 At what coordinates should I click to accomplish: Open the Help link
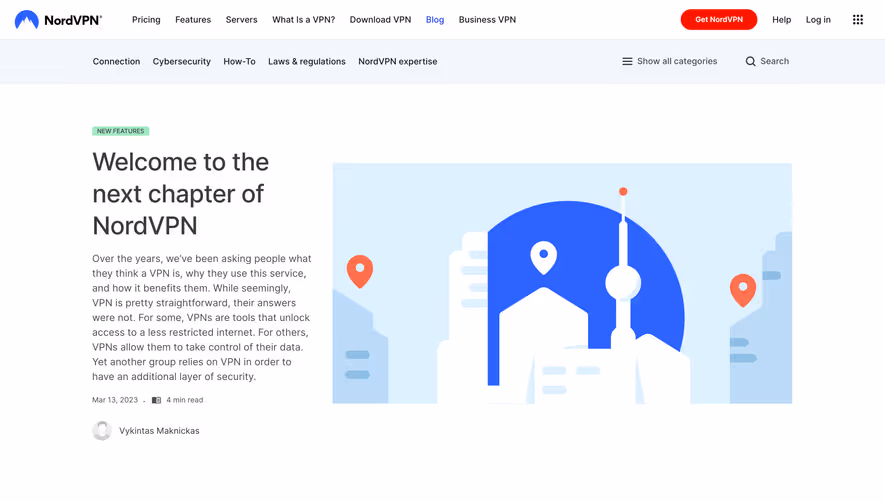pos(782,20)
